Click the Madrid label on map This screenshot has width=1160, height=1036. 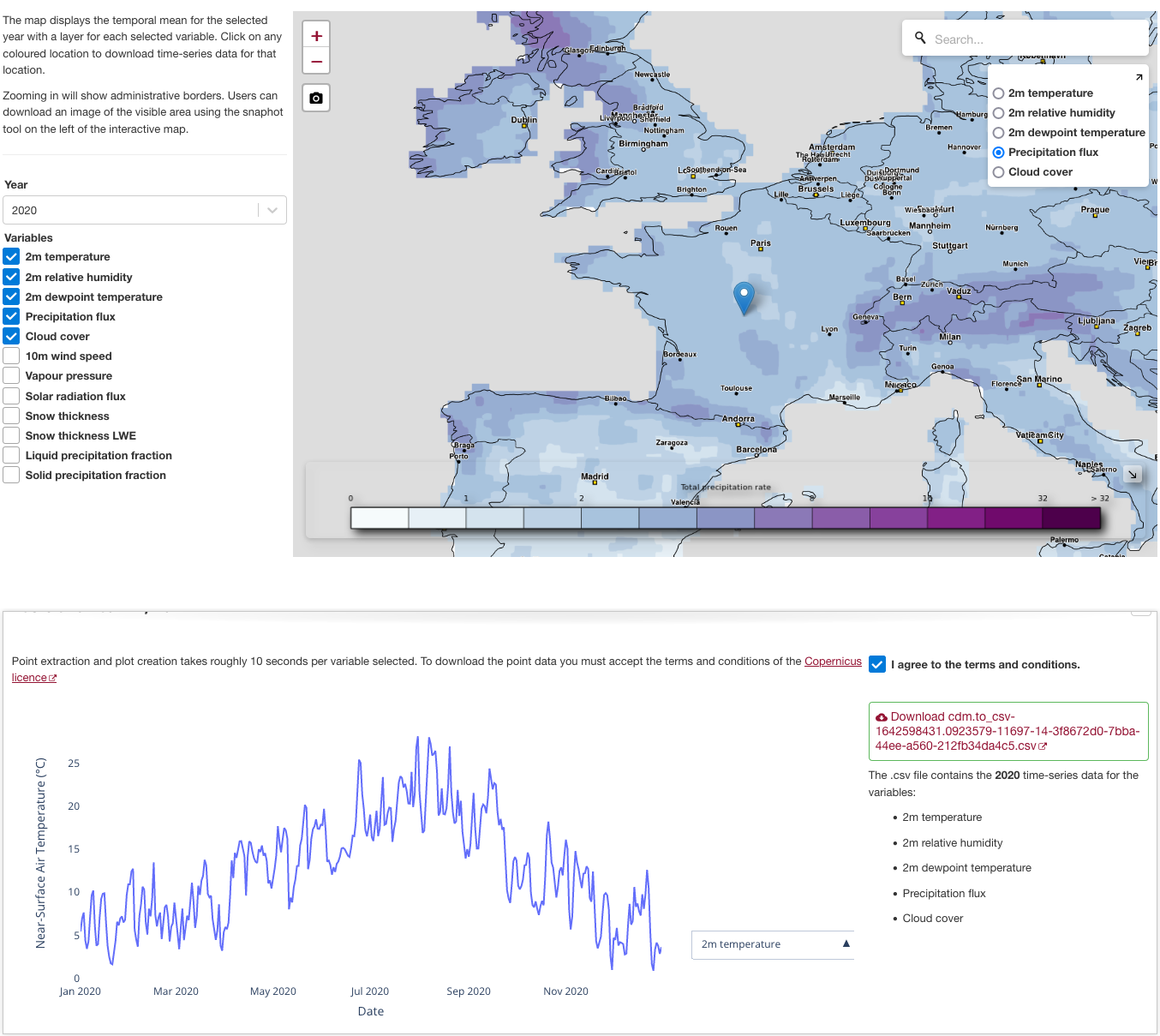point(595,476)
